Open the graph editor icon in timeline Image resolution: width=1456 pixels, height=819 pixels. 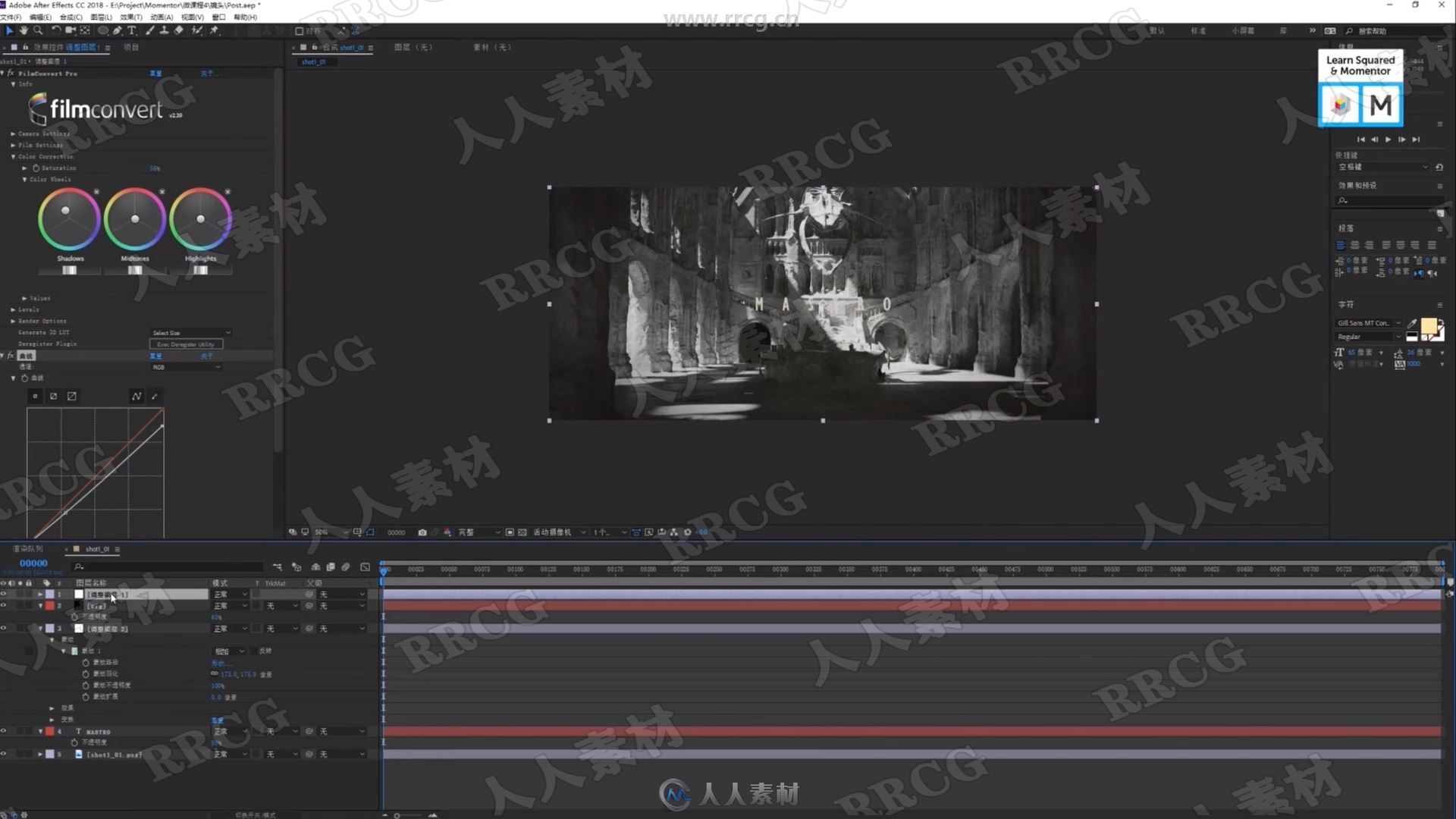point(365,566)
